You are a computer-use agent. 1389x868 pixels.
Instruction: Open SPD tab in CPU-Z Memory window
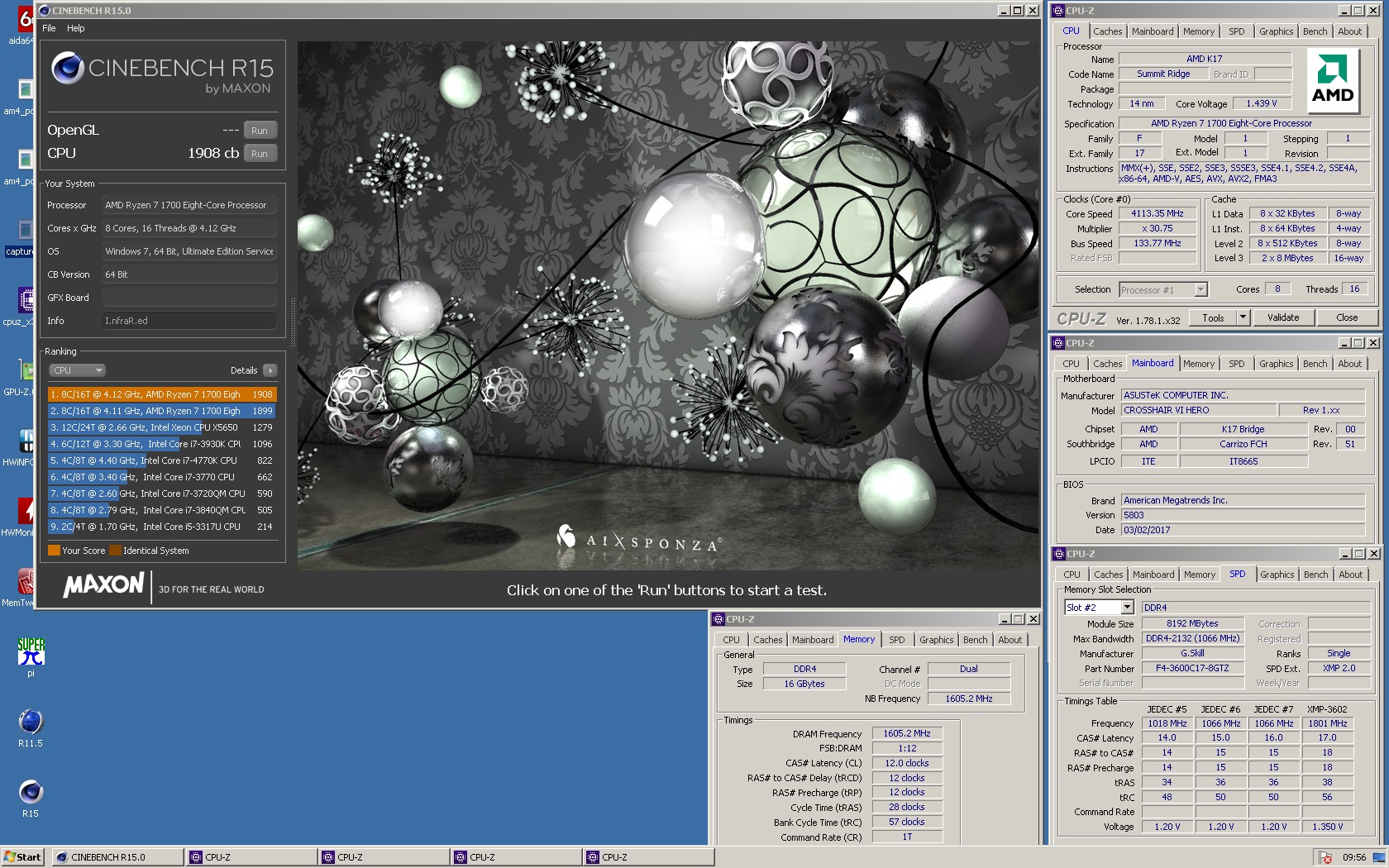click(896, 640)
